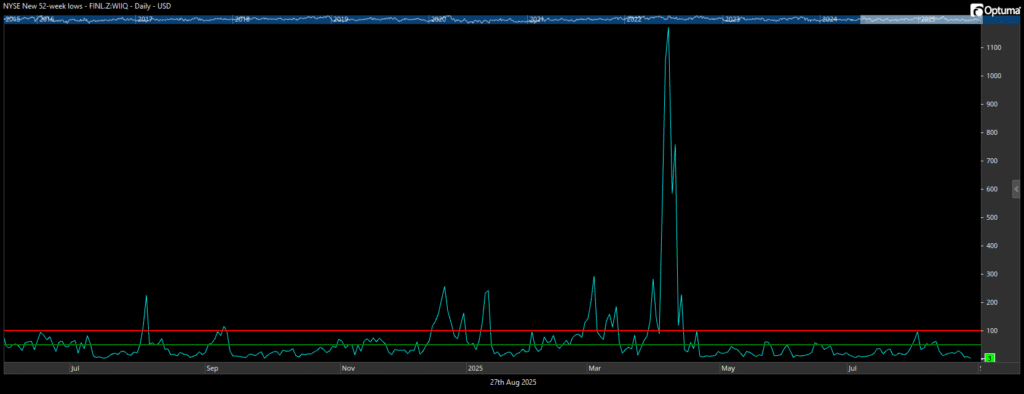Click the peak of the tallest spike

[x=668, y=29]
